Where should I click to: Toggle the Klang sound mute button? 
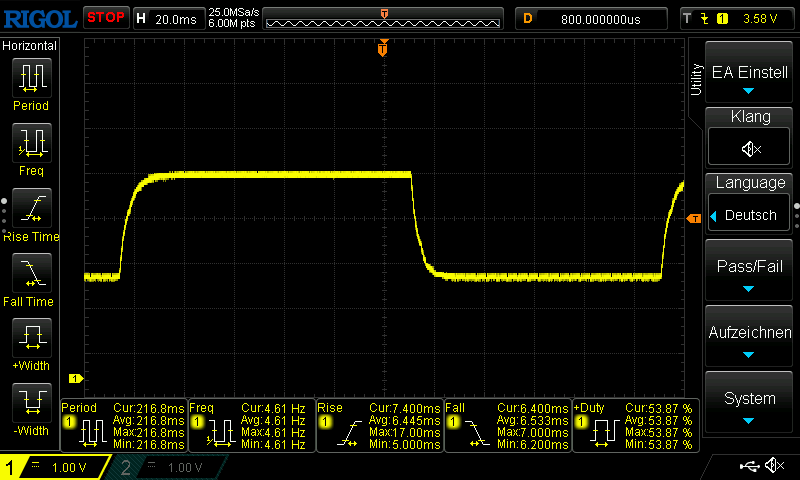(x=749, y=147)
